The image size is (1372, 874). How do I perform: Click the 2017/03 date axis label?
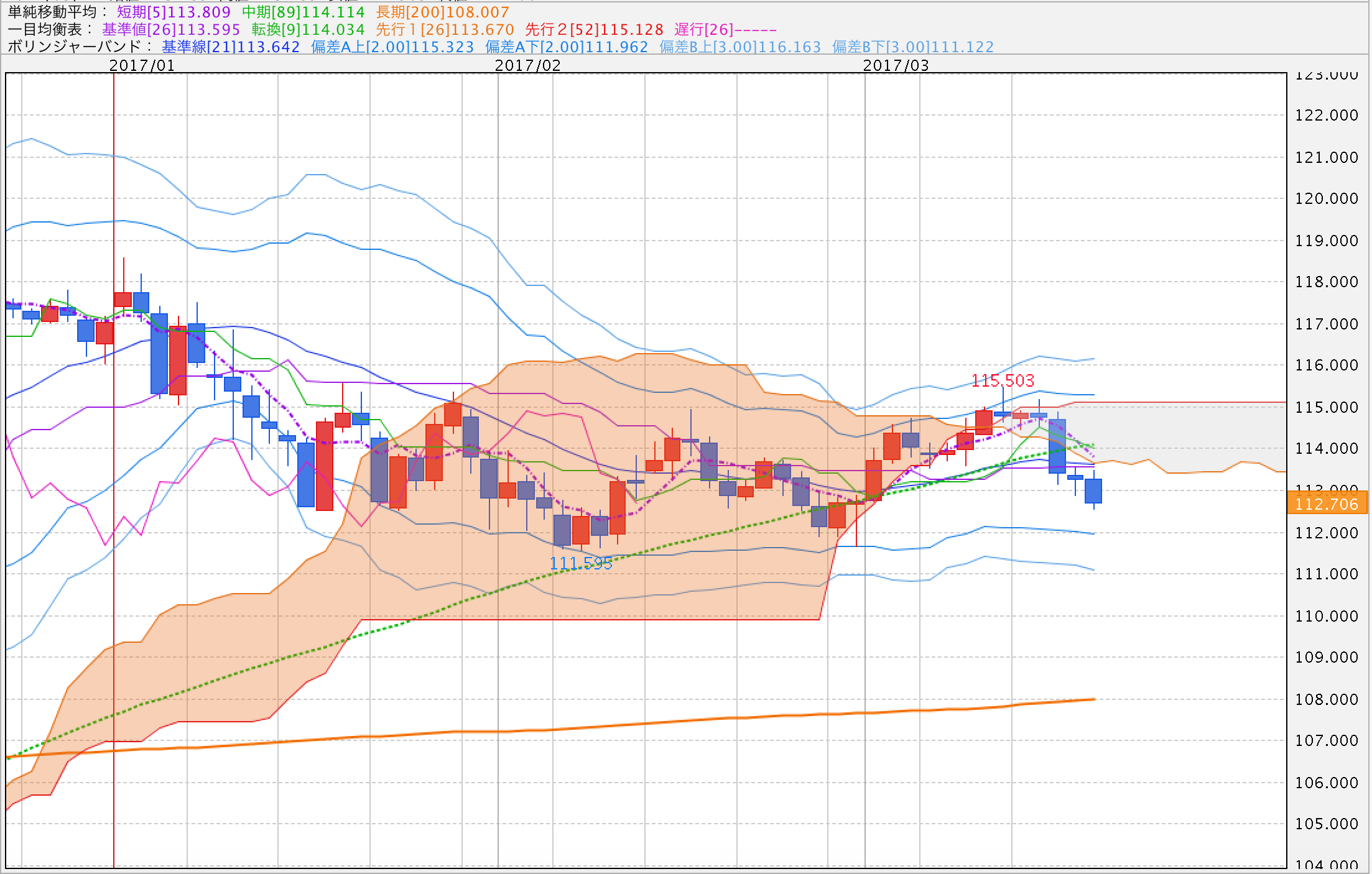896,65
